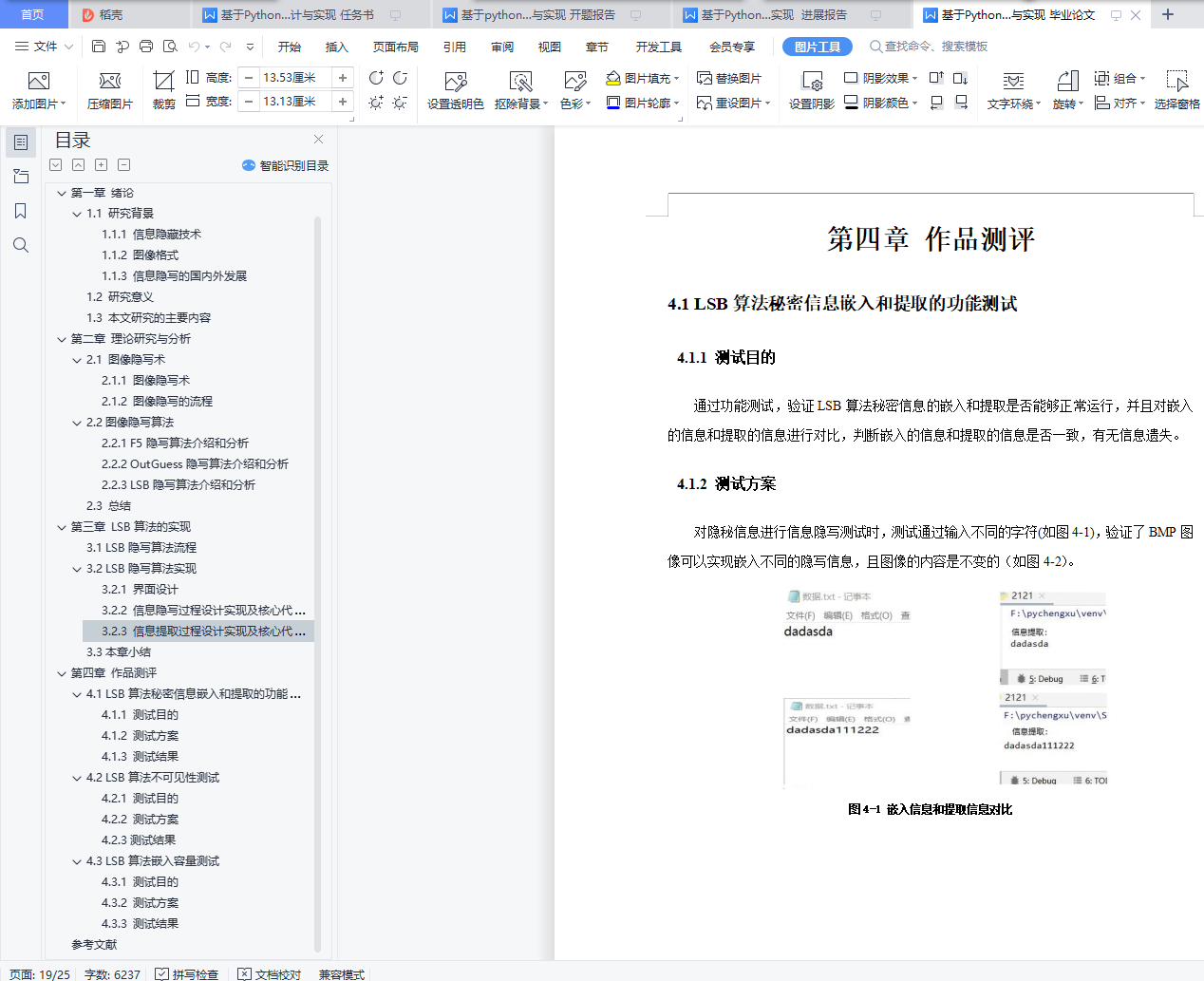Open Print Preview icon in quick toolbar
The image size is (1204, 981).
[170, 47]
